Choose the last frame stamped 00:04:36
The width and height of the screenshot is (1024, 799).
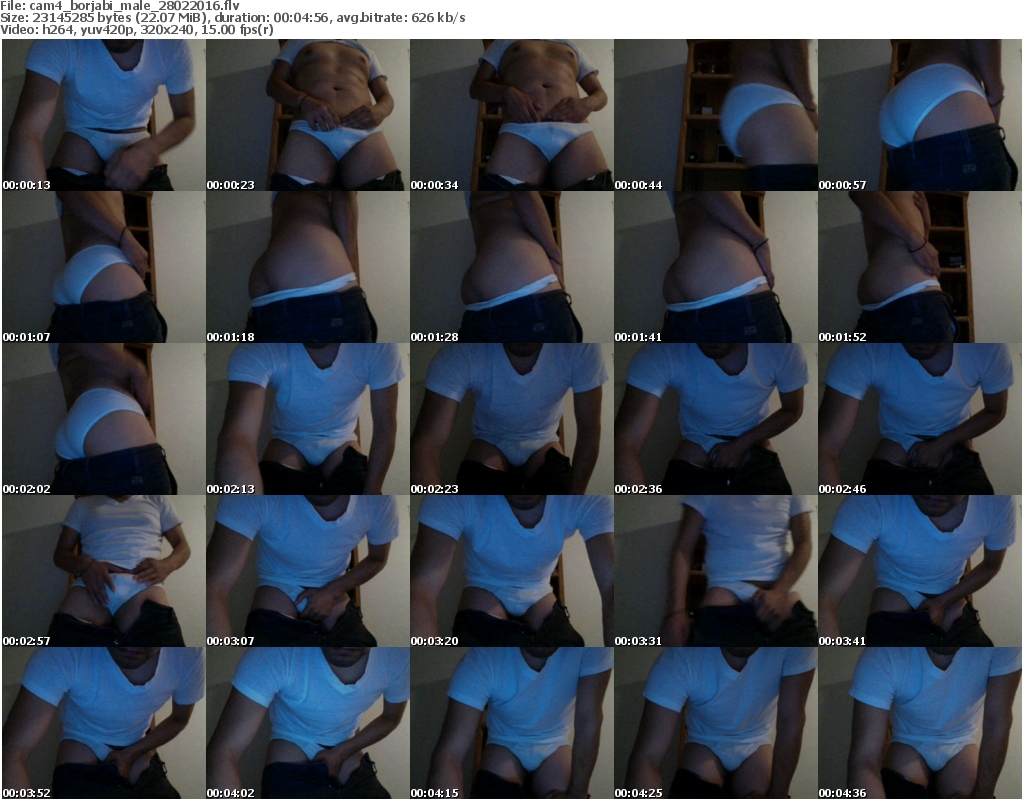point(920,723)
